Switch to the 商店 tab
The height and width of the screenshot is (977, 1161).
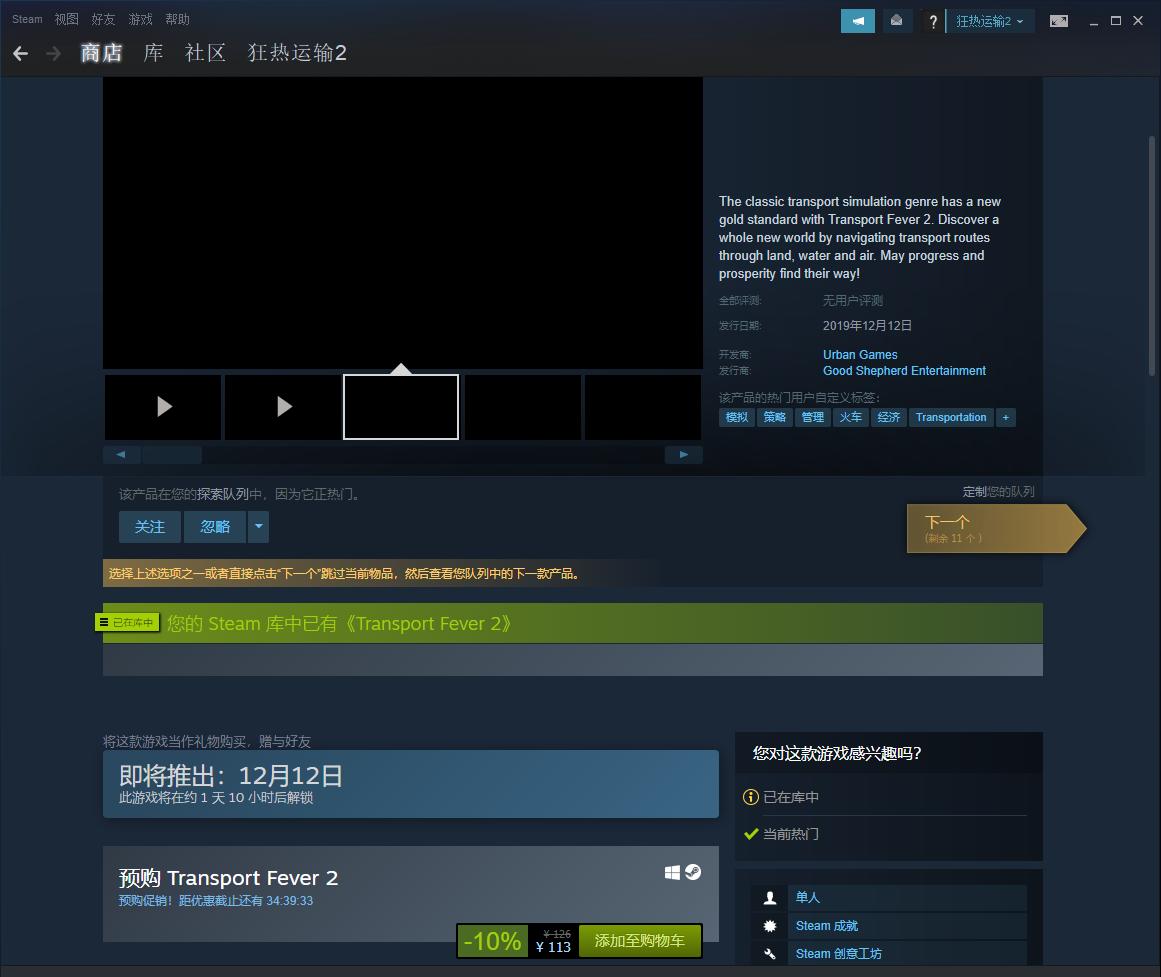coord(101,53)
